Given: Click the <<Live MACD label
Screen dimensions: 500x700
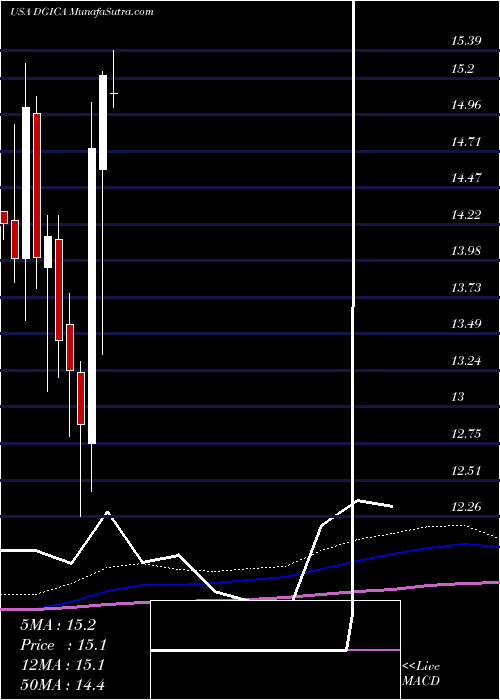Looking at the screenshot, I should pos(421,673).
